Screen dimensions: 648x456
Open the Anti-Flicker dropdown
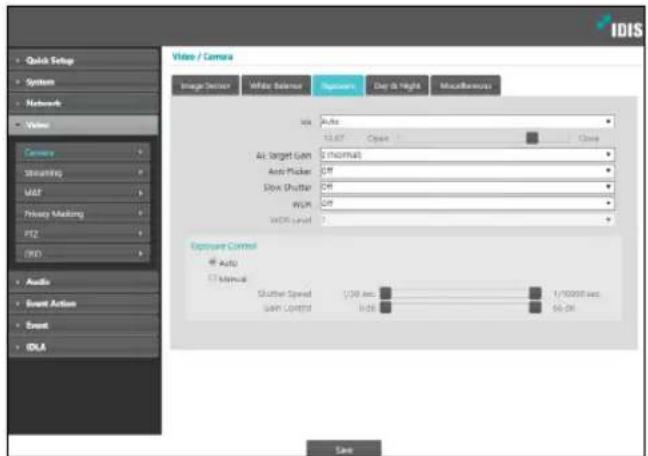[x=467, y=171]
